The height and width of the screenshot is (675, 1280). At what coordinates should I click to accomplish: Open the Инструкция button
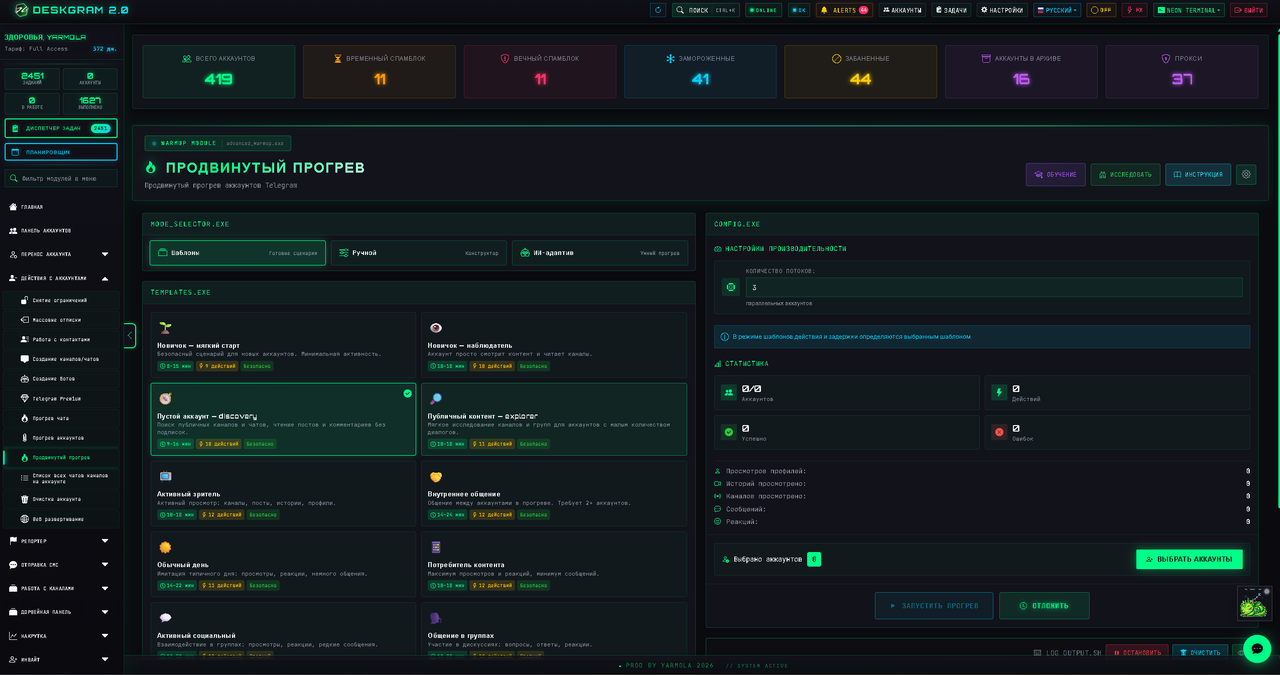click(1198, 174)
